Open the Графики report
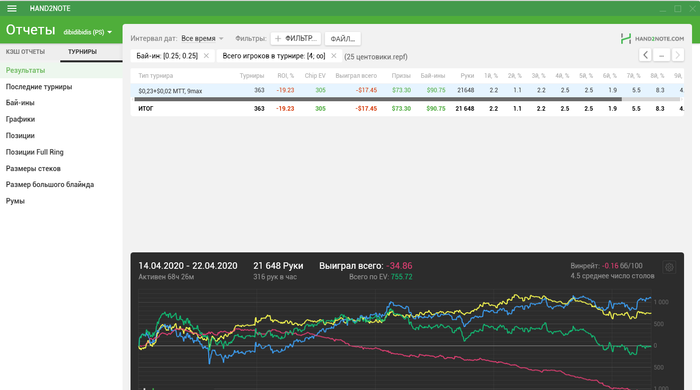 20,119
